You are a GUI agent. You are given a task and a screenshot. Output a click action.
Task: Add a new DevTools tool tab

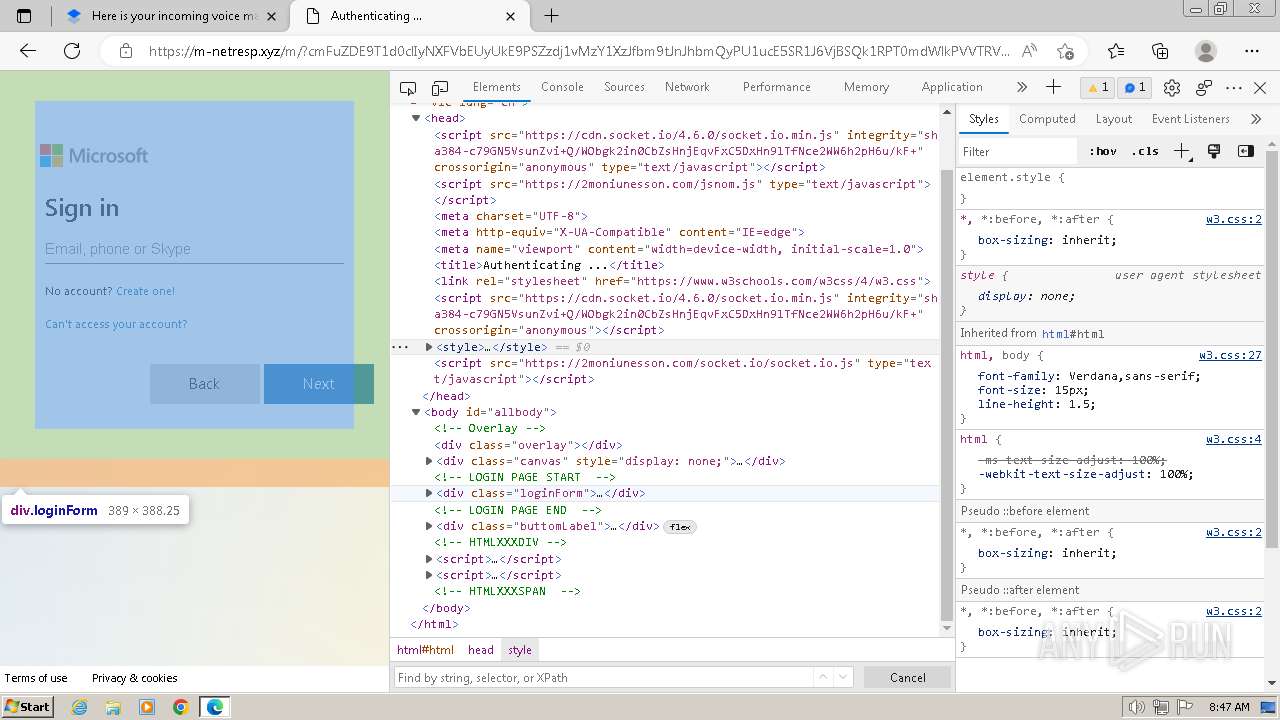(x=1053, y=87)
